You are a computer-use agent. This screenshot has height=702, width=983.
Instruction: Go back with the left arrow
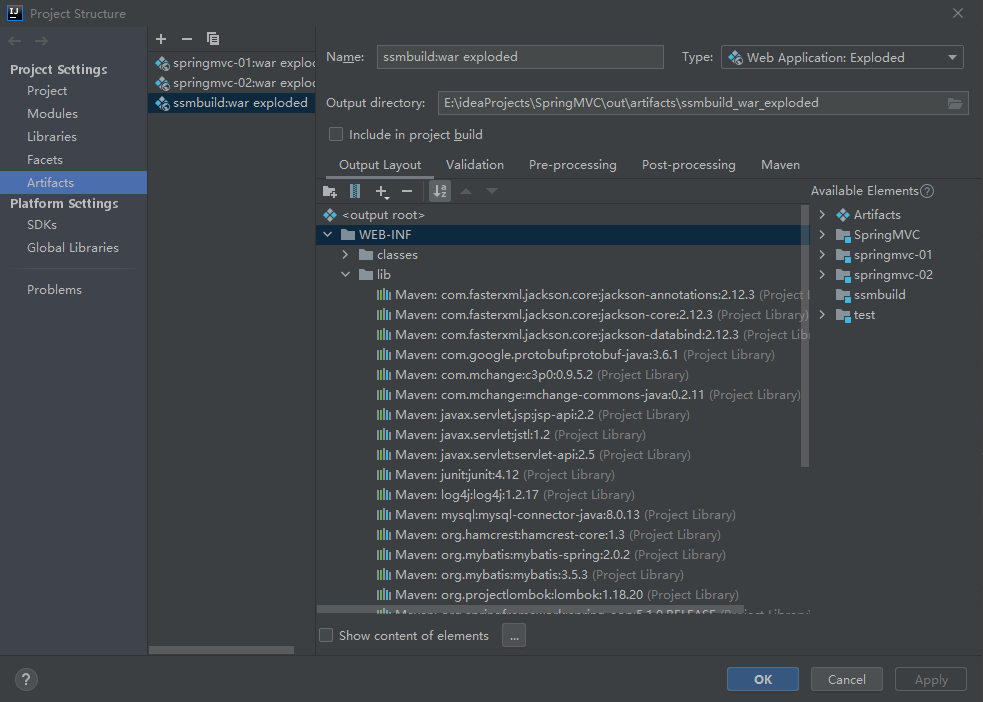click(x=15, y=41)
